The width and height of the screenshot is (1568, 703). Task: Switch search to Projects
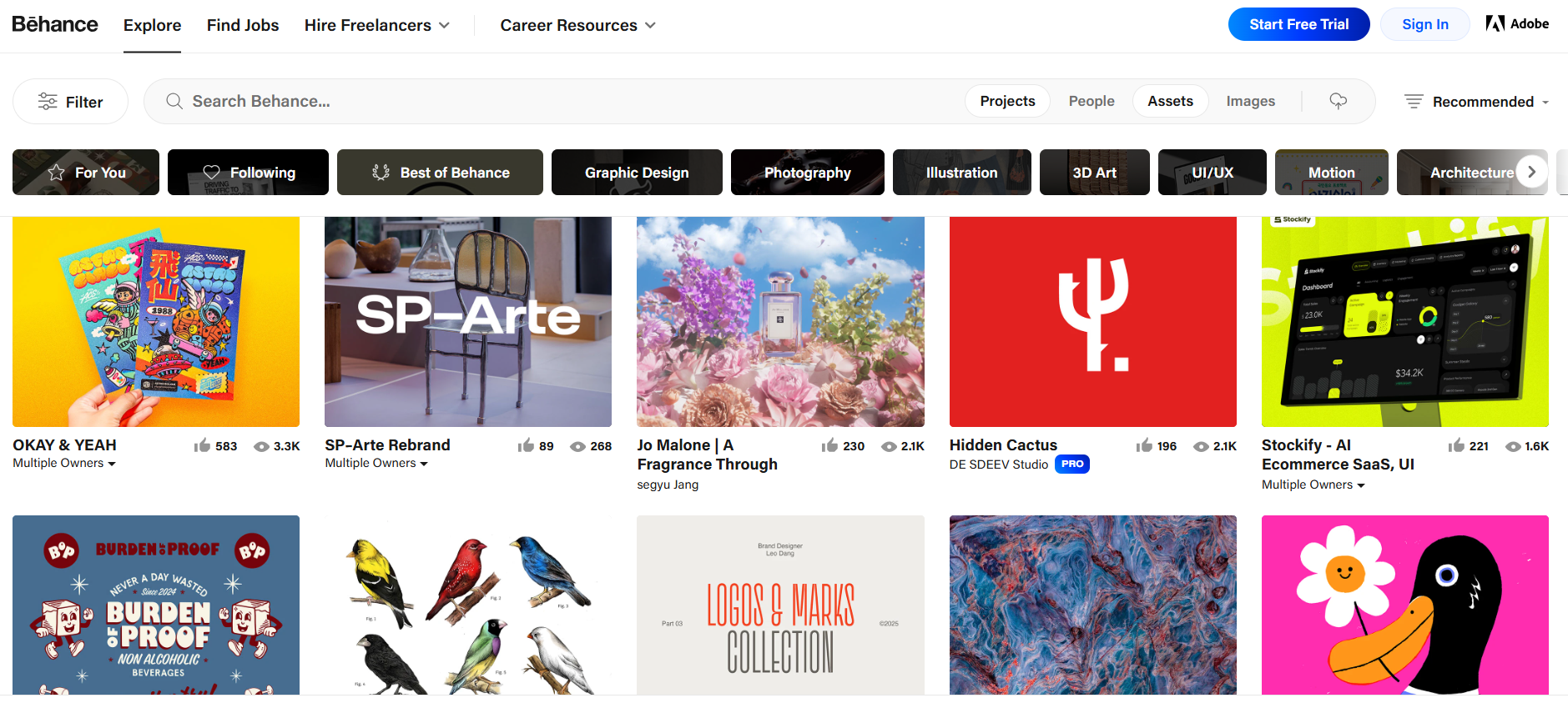coord(1007,101)
